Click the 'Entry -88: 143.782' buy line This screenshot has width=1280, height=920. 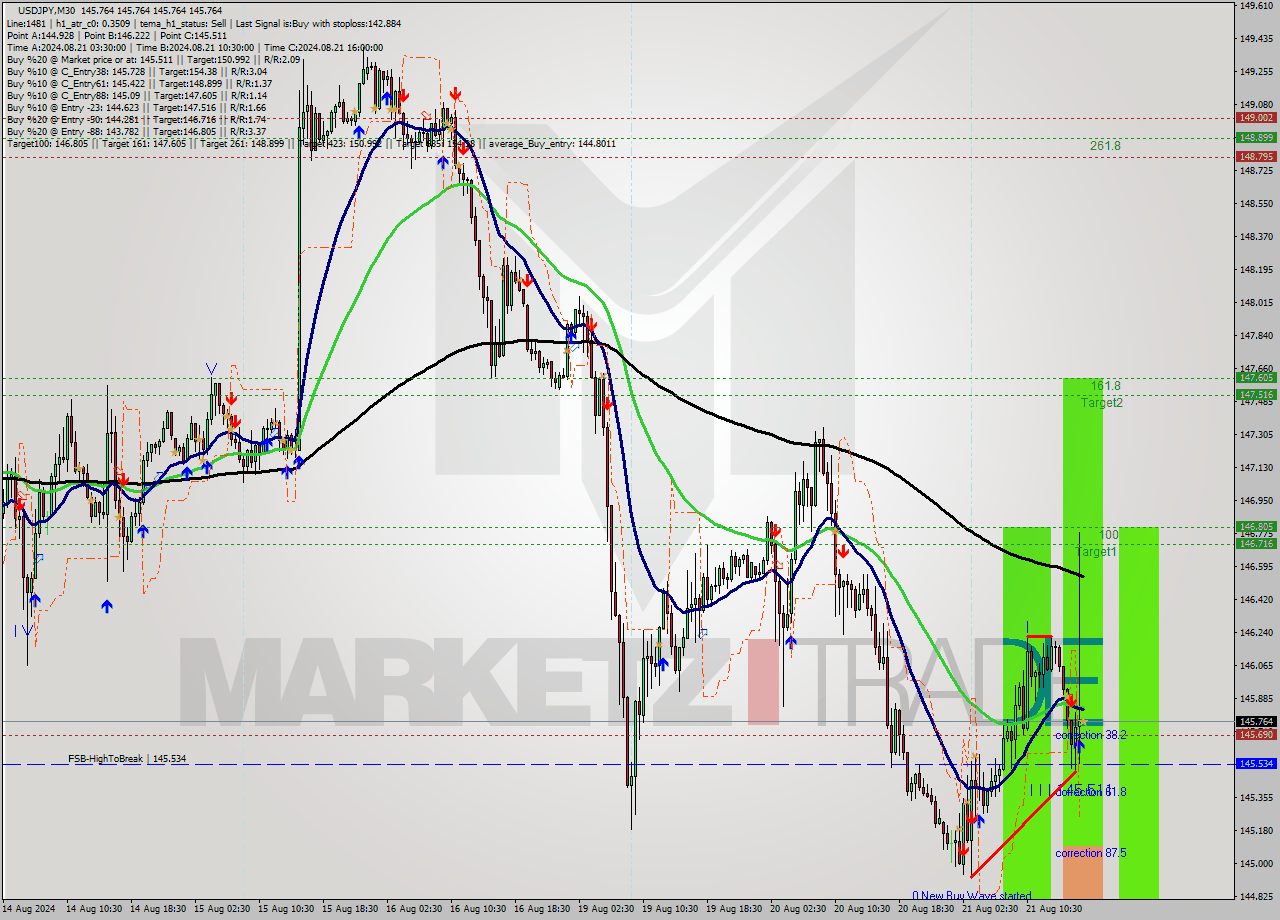pos(136,131)
